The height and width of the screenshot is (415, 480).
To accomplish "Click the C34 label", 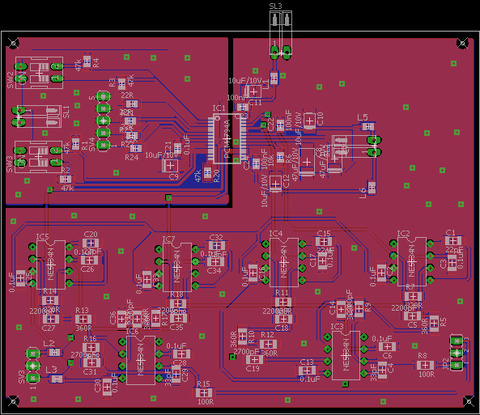I will point(214,271).
